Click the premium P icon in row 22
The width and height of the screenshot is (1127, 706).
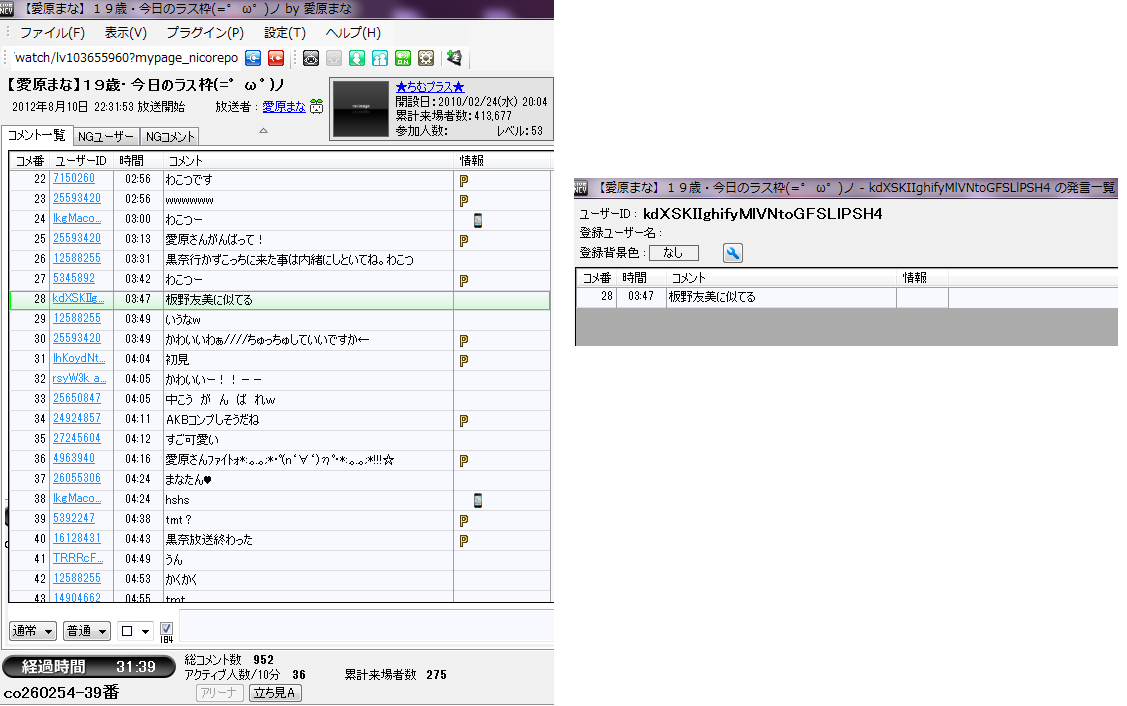pyautogui.click(x=464, y=180)
